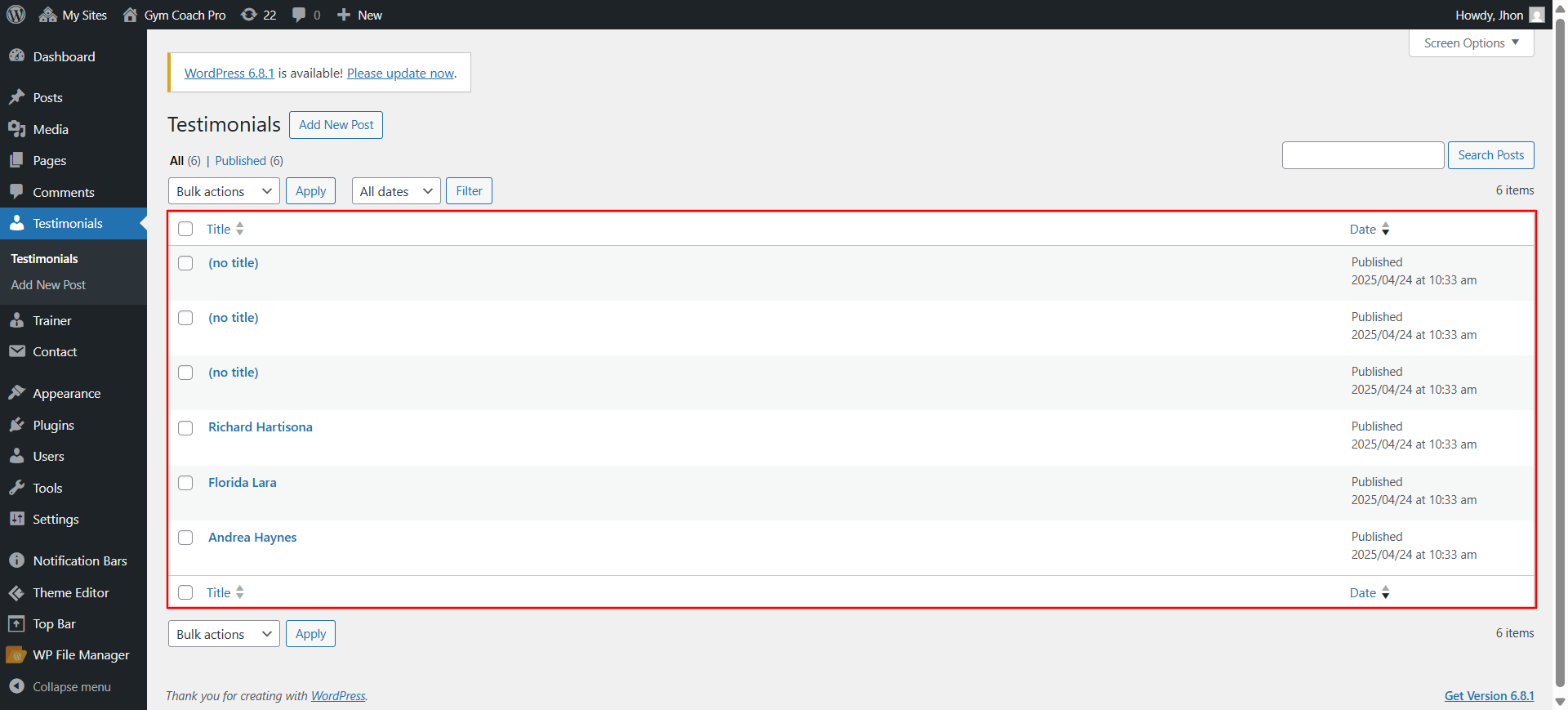The image size is (1568, 710).
Task: Click the Get Version 6.8.1 link
Action: [1489, 696]
